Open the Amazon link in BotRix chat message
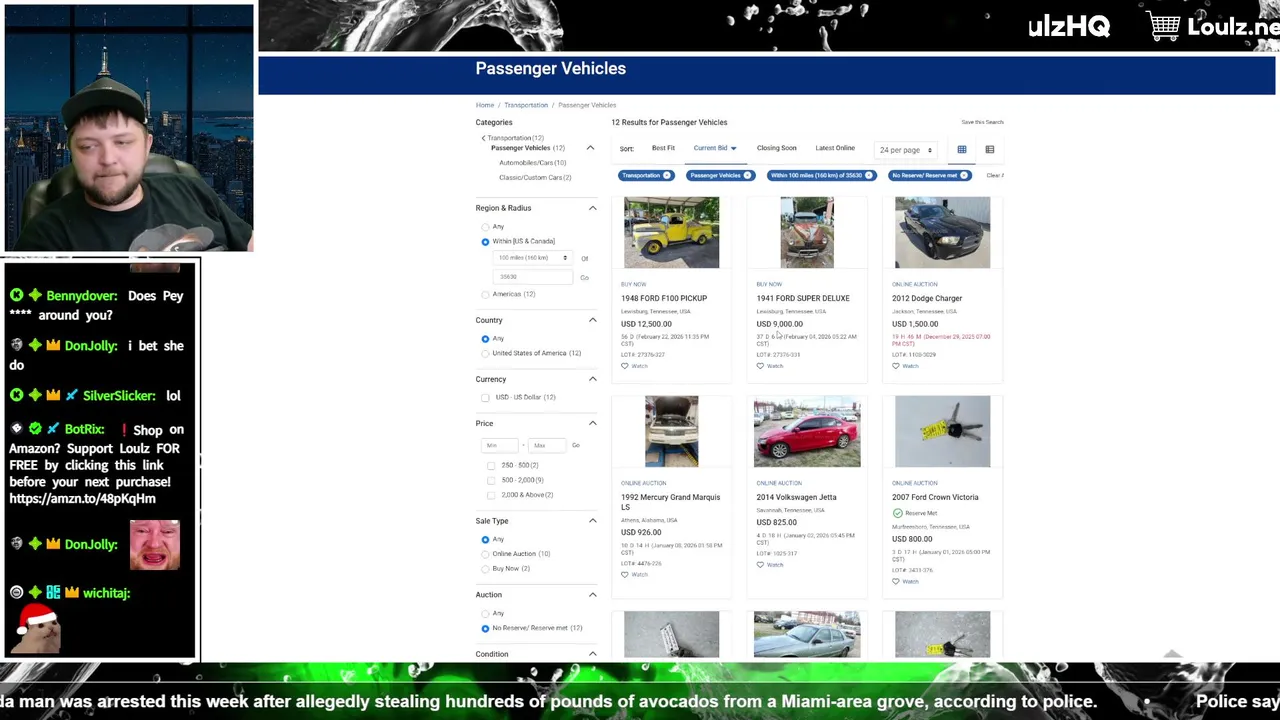The width and height of the screenshot is (1280, 720). pos(82,499)
